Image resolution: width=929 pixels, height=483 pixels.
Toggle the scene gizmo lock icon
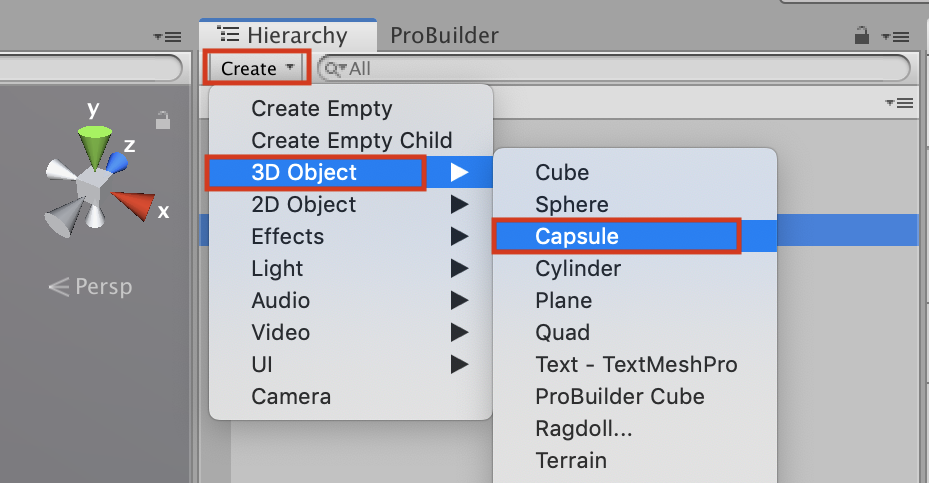(x=162, y=121)
